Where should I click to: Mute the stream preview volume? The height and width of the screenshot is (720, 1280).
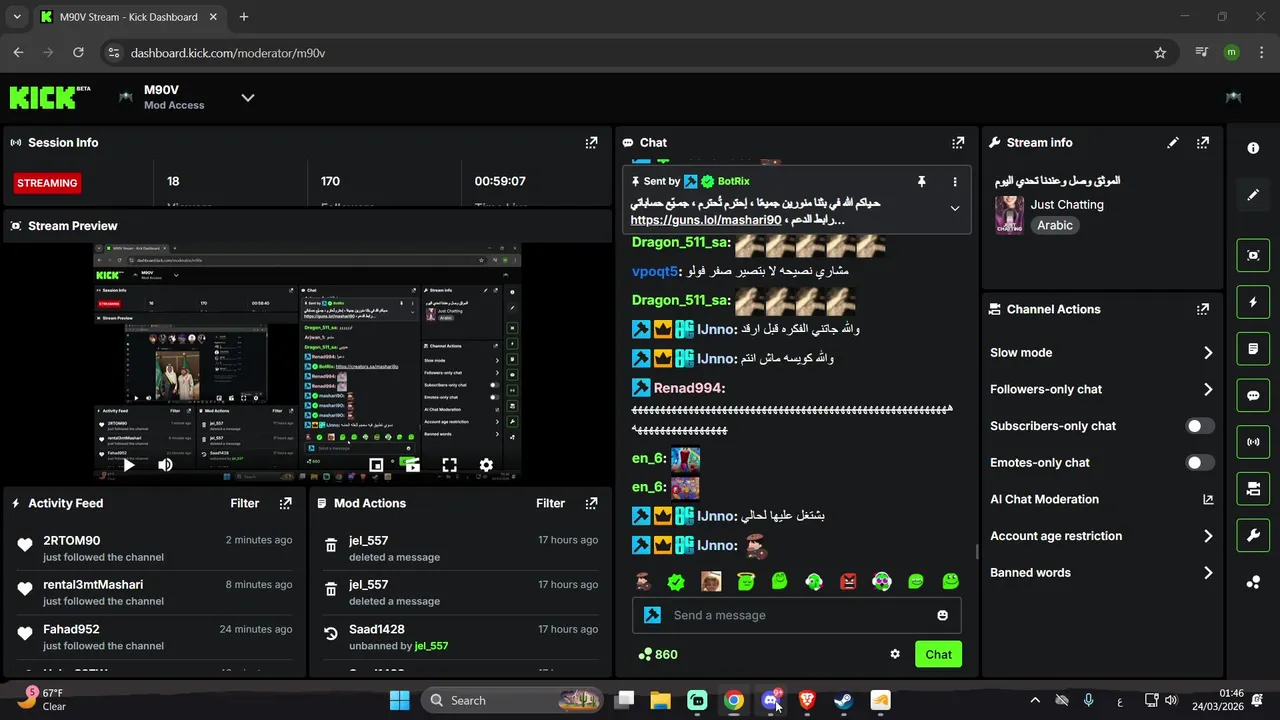pyautogui.click(x=165, y=465)
